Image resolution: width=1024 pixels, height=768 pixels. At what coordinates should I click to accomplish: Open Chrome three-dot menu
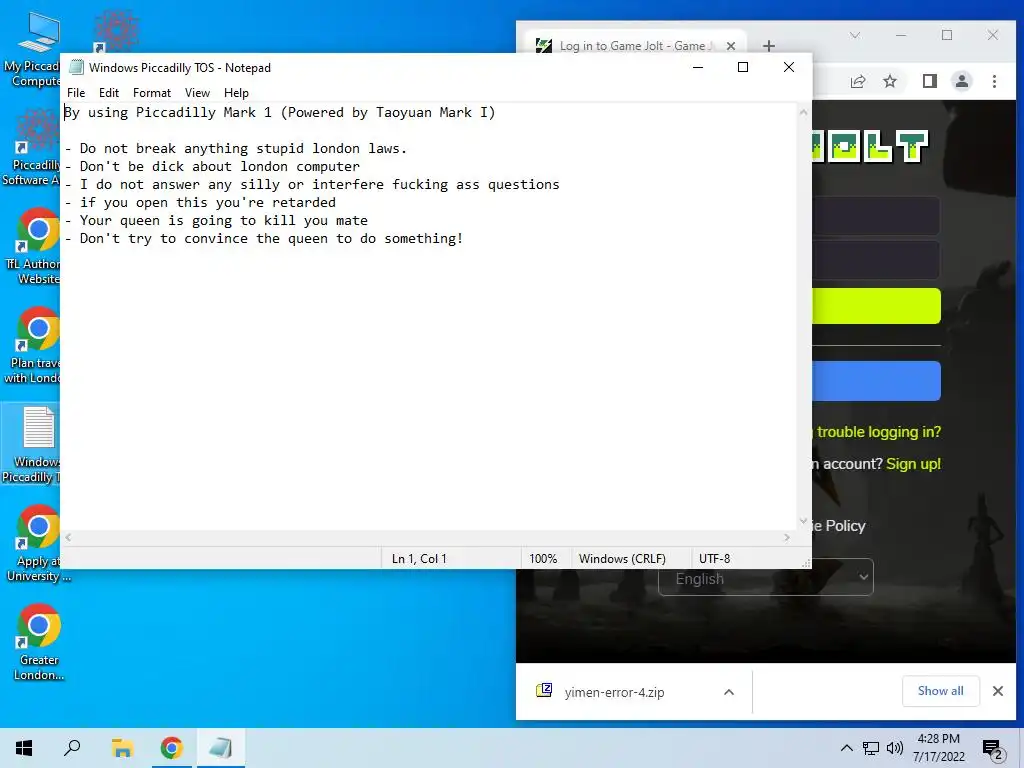click(x=994, y=81)
